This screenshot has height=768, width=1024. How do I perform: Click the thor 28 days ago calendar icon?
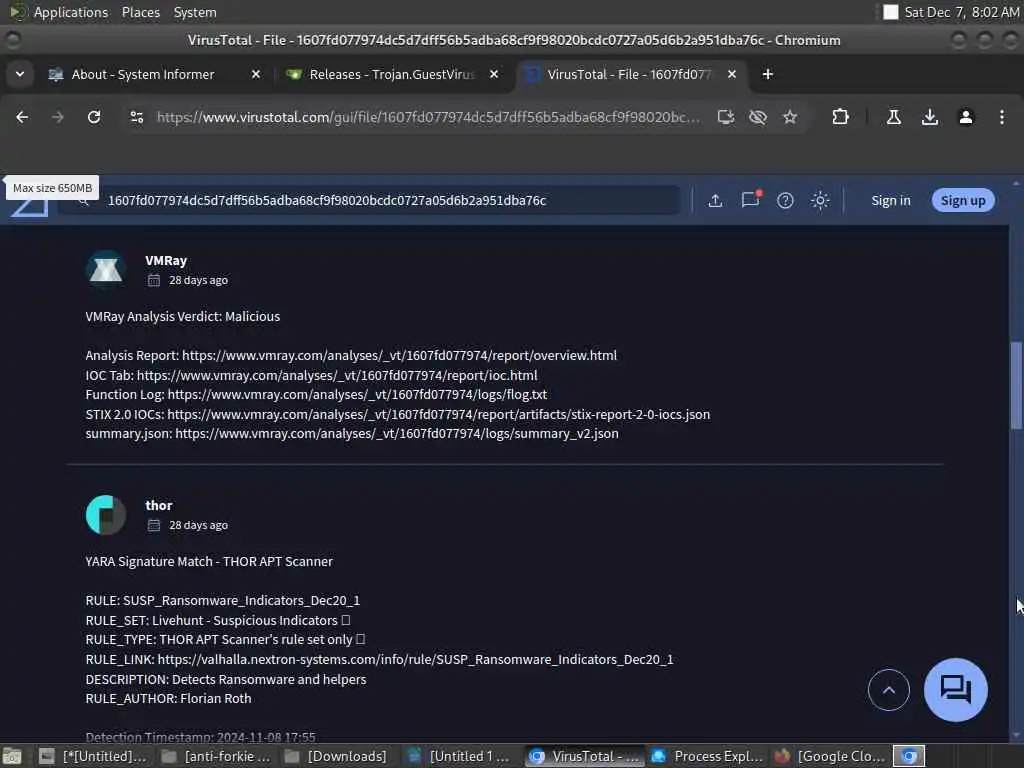tap(153, 525)
